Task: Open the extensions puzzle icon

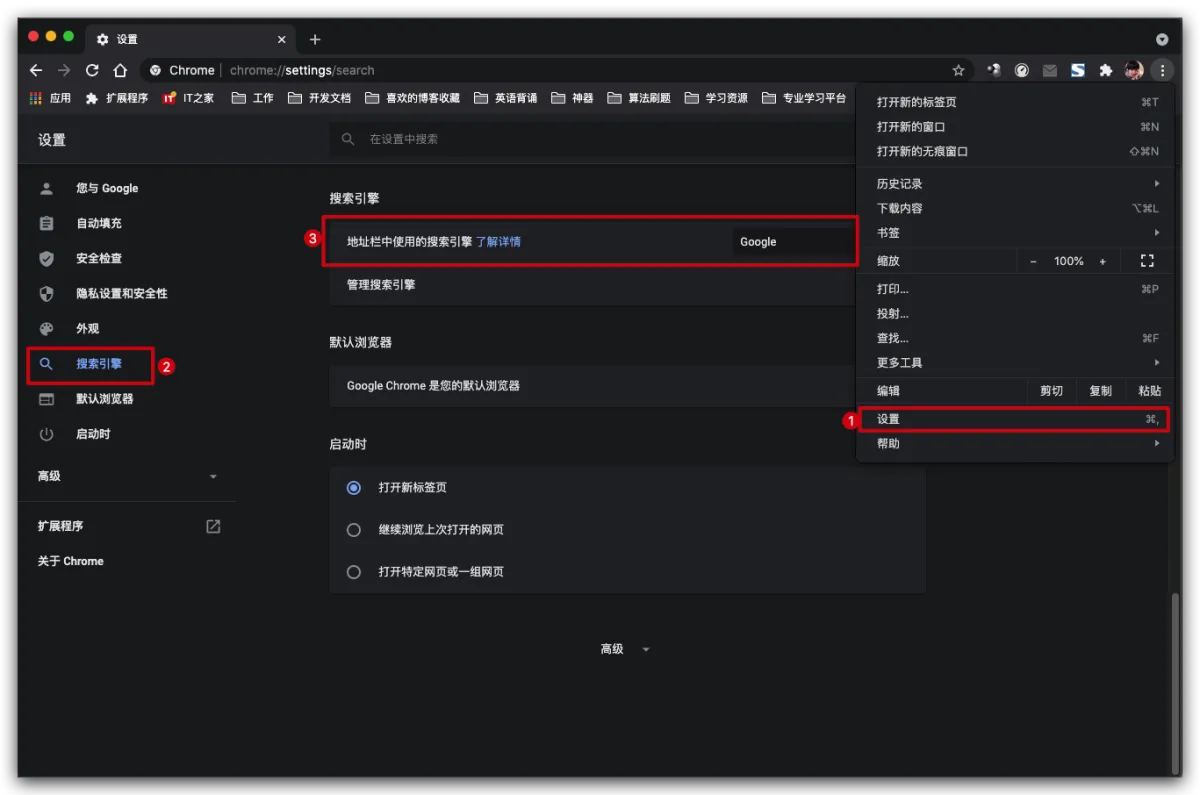Action: coord(1105,70)
